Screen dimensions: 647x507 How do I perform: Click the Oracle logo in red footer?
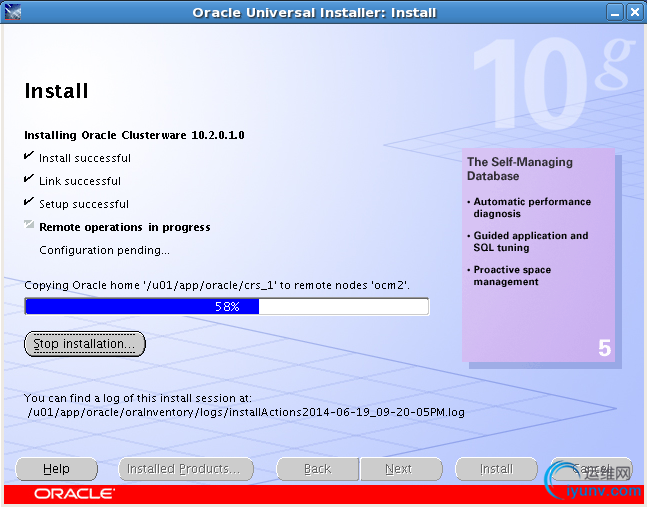(74, 494)
